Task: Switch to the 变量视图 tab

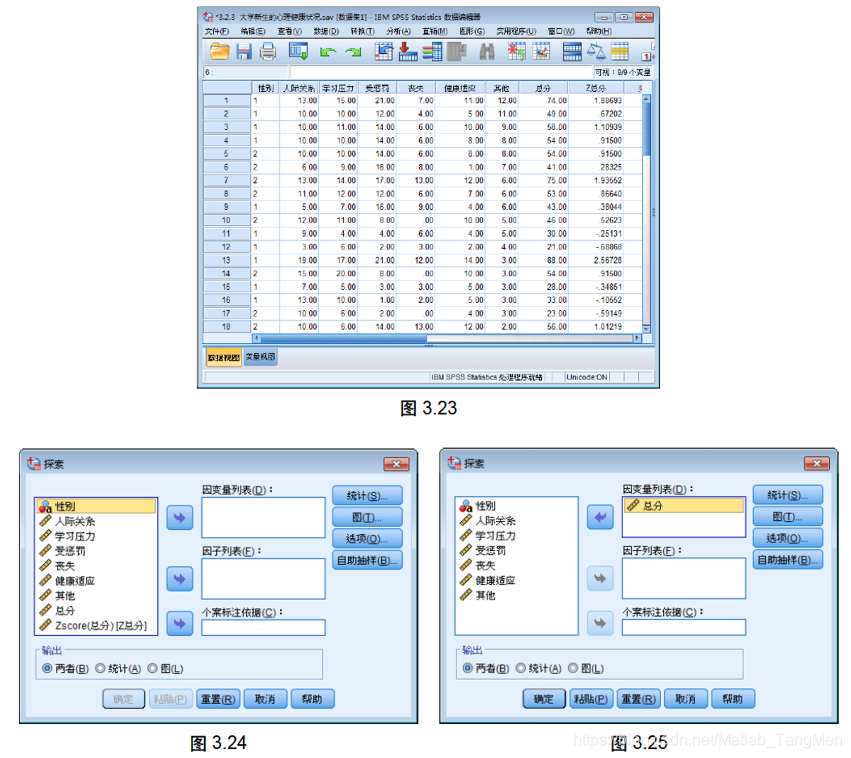Action: (261, 356)
